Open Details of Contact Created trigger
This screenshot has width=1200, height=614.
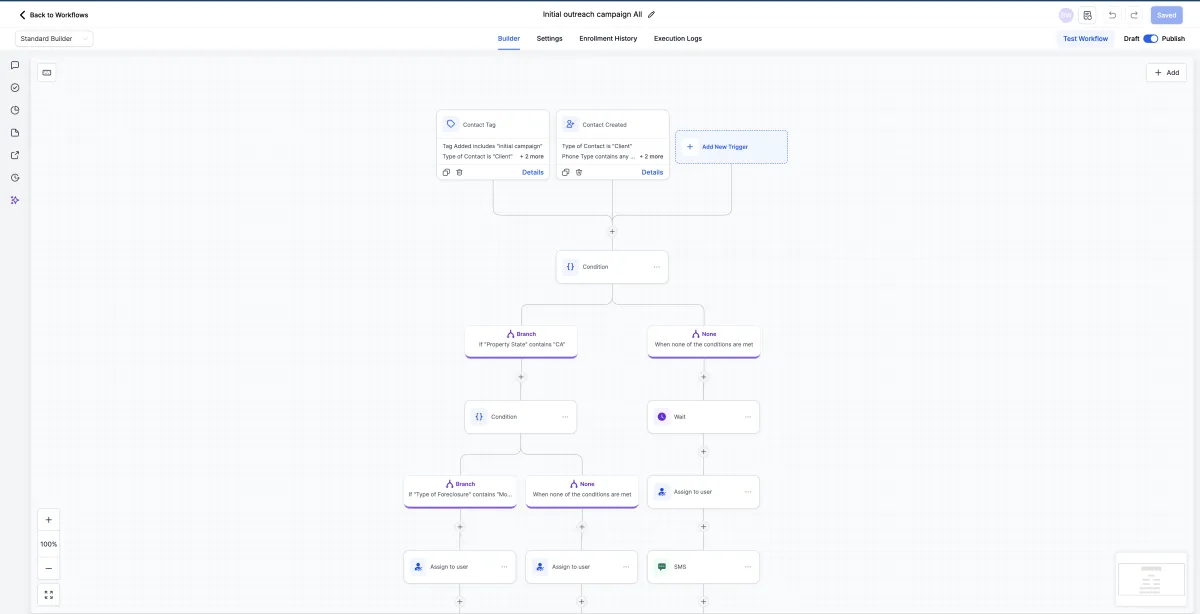coord(652,172)
